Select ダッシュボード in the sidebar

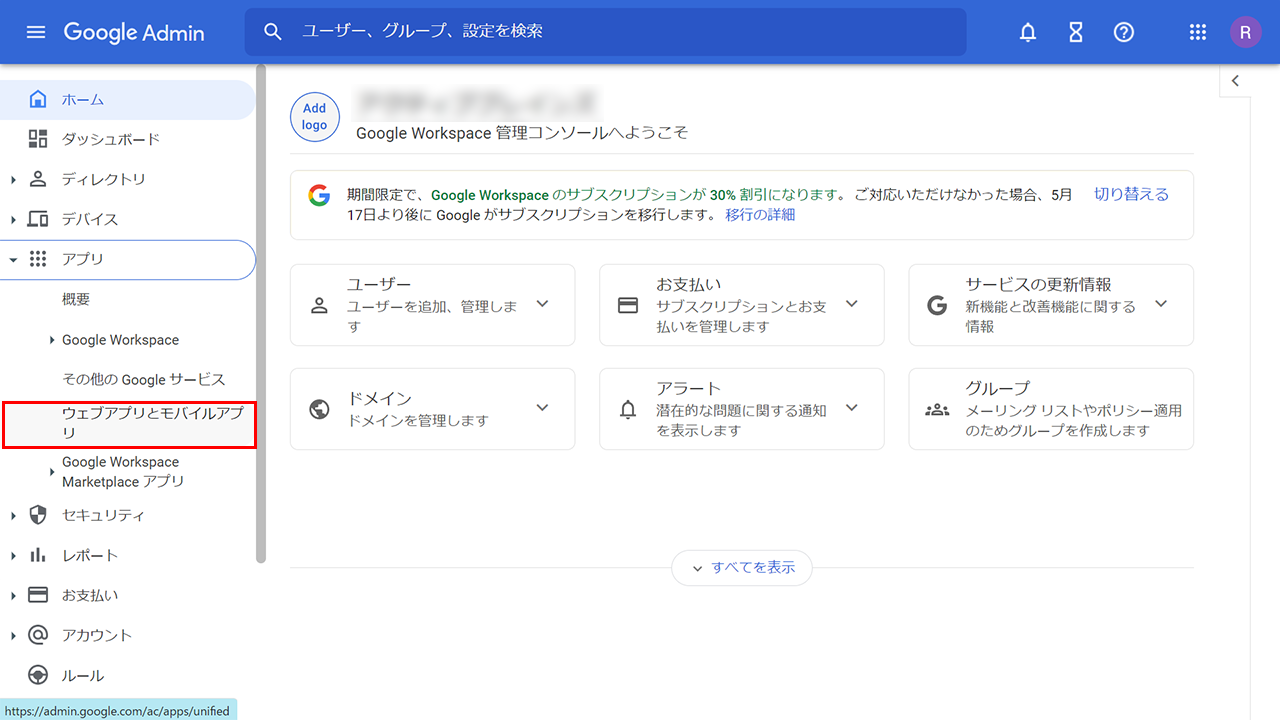[110, 140]
